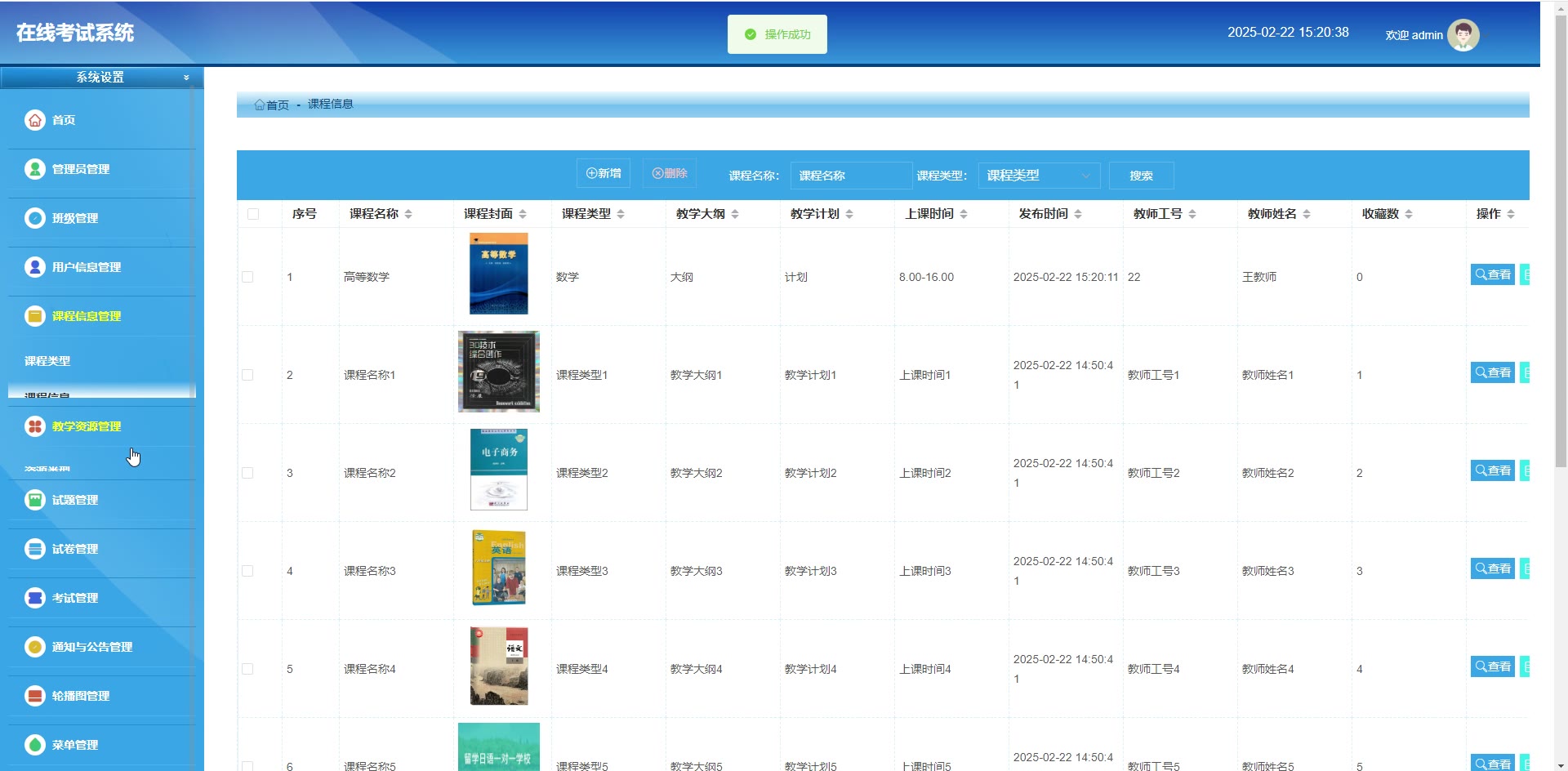Click the home icon in sidebar
The width and height of the screenshot is (1568, 771).
pos(34,120)
